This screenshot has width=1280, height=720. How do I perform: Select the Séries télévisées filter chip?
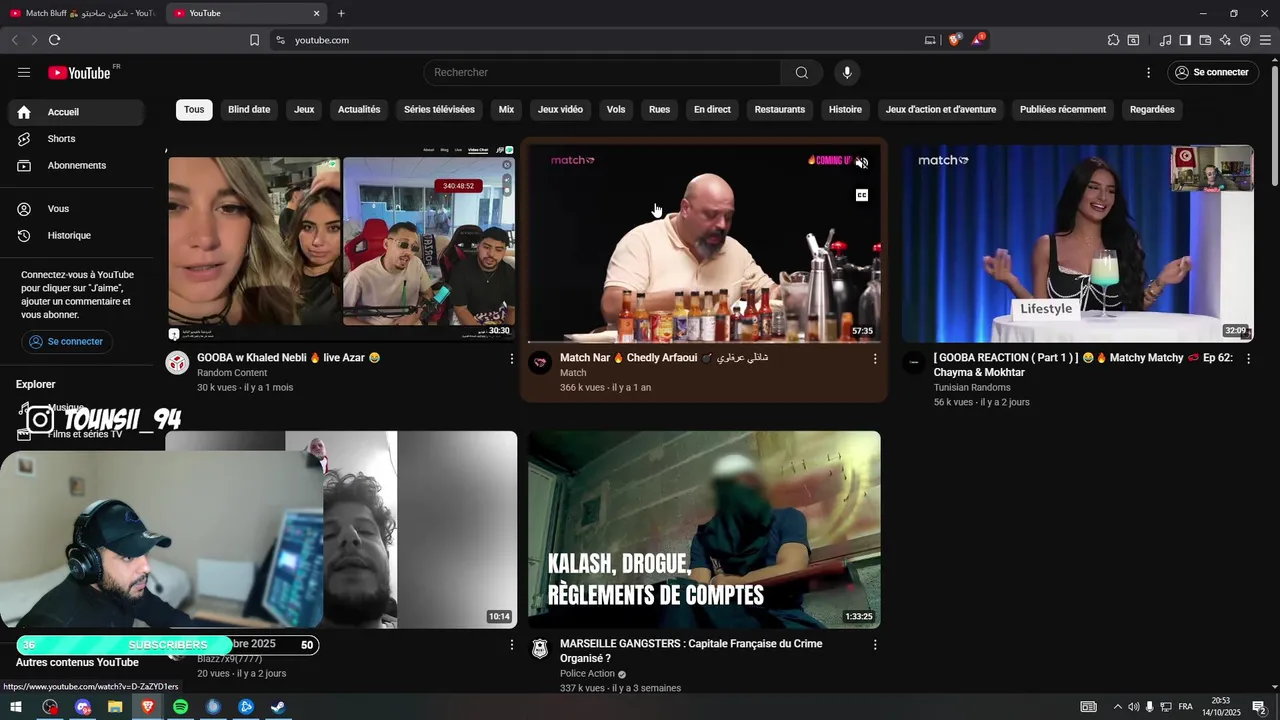(x=439, y=109)
